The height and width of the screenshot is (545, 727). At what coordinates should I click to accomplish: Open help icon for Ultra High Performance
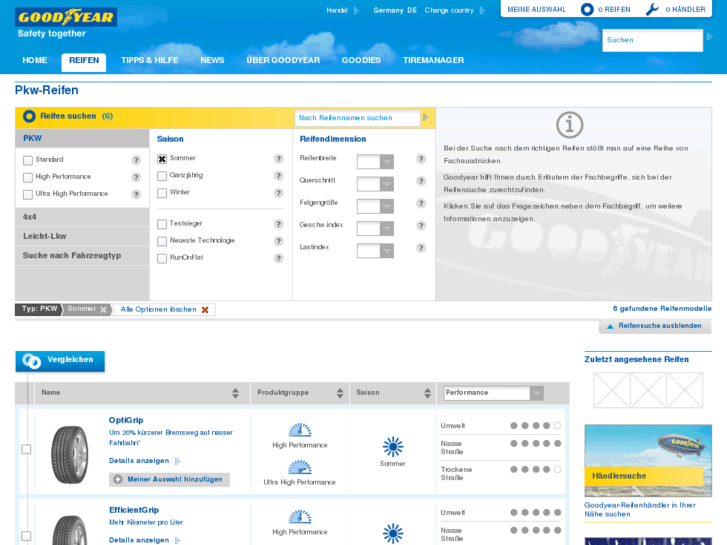[x=136, y=194]
